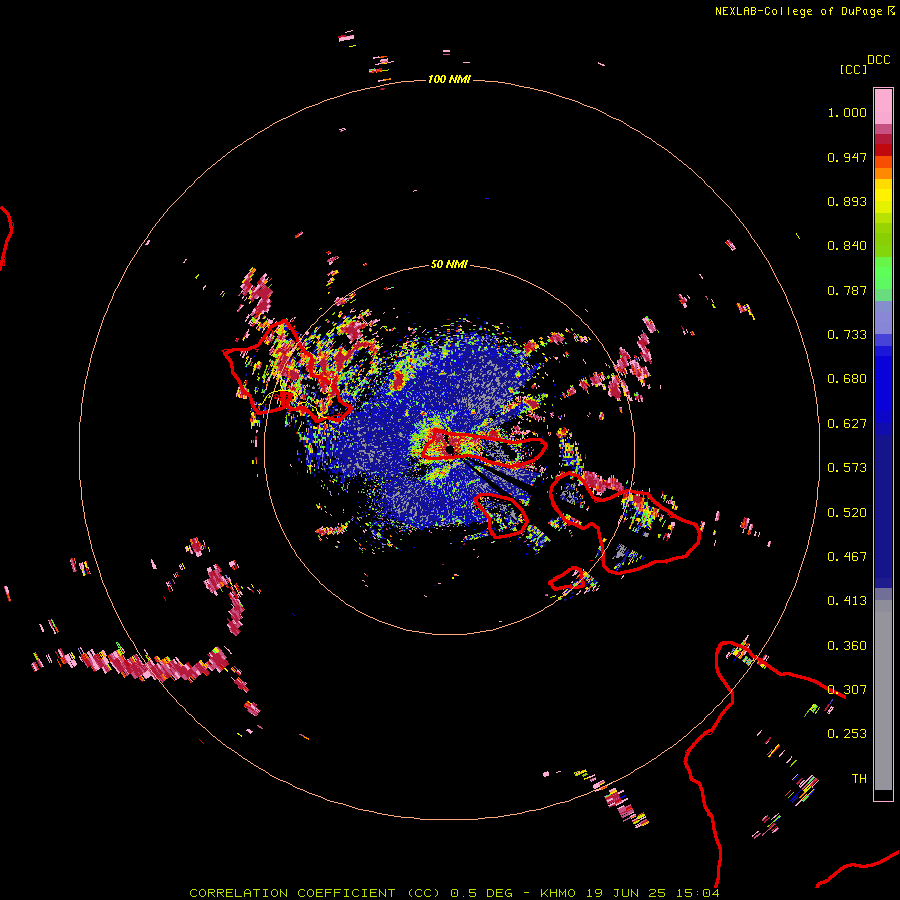Click the 0.680 color scale value

point(847,379)
